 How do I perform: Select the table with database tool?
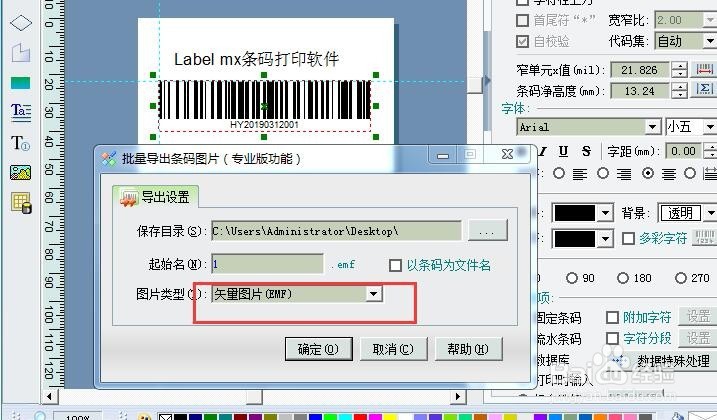pyautogui.click(x=21, y=203)
